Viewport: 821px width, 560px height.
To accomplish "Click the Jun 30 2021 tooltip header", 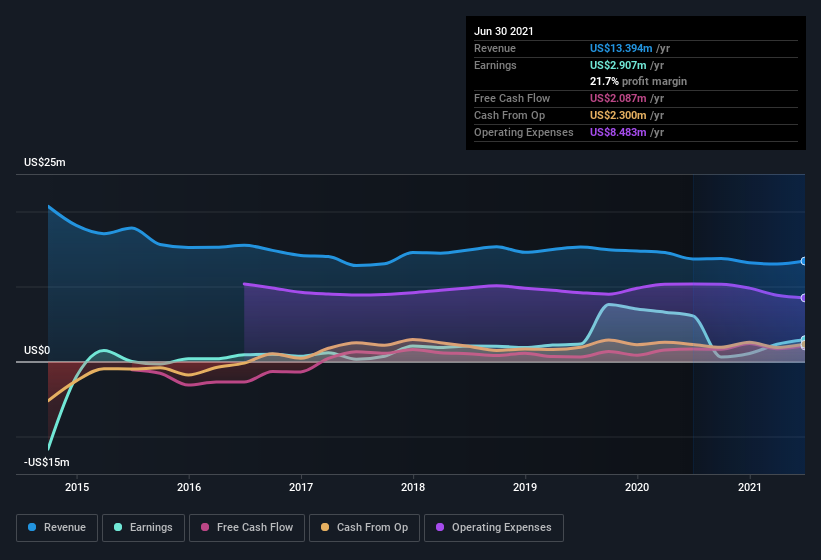I will point(504,31).
